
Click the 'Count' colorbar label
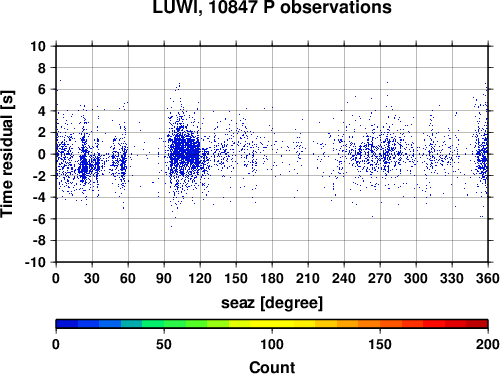[x=272, y=367]
